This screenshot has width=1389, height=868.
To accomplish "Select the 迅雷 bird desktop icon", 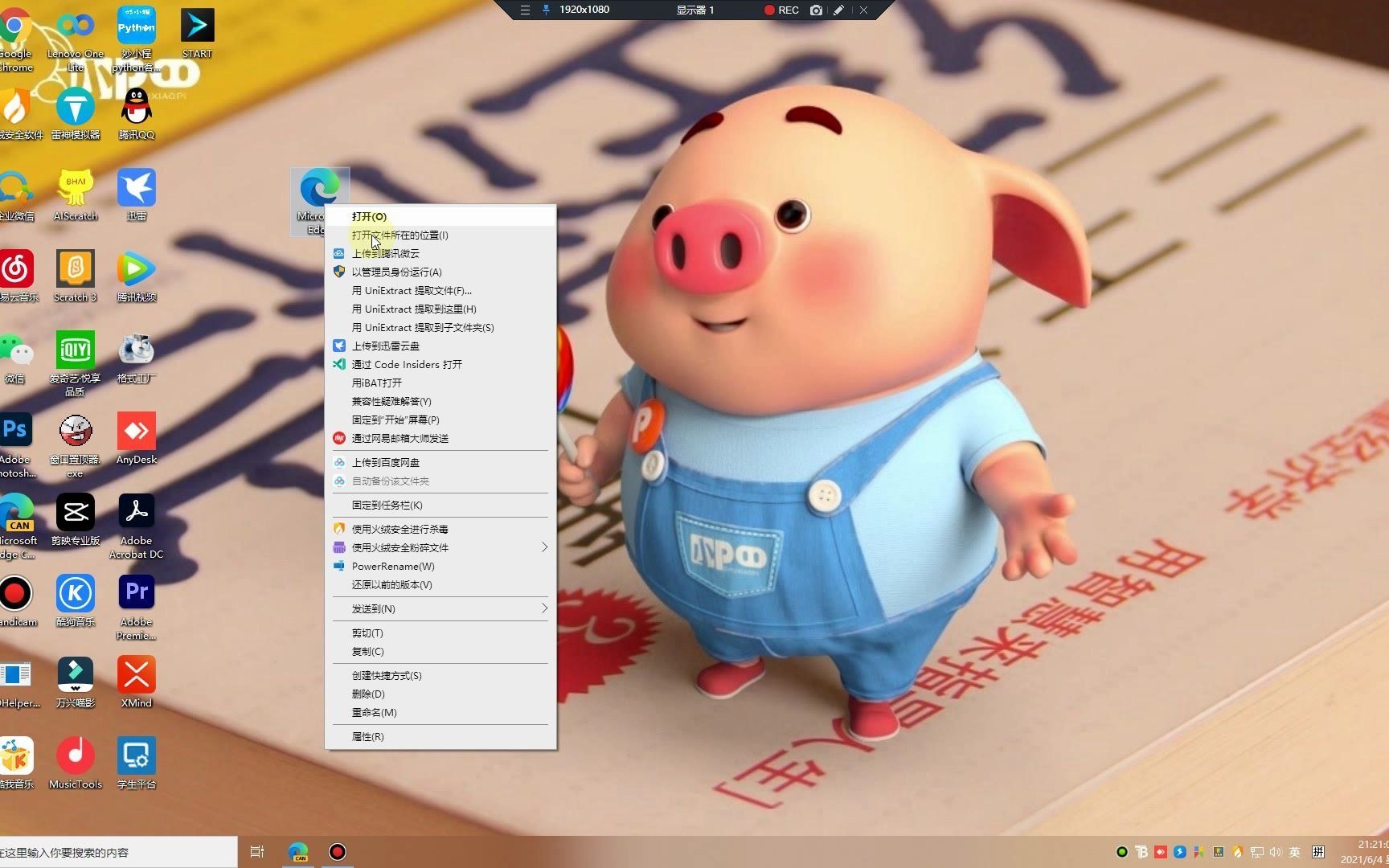I will point(137,194).
